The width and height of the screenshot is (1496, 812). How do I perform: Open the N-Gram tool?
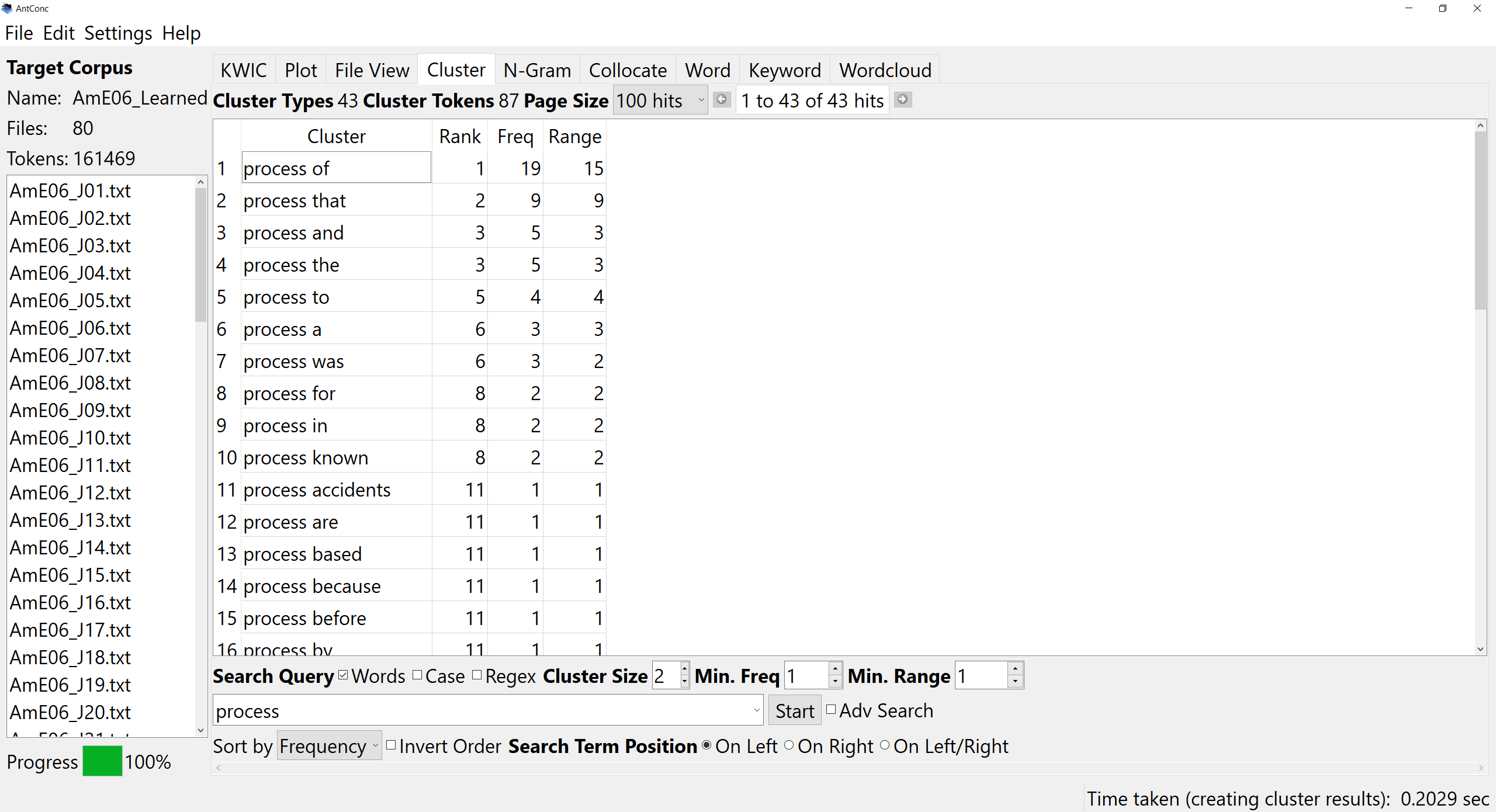pos(538,70)
